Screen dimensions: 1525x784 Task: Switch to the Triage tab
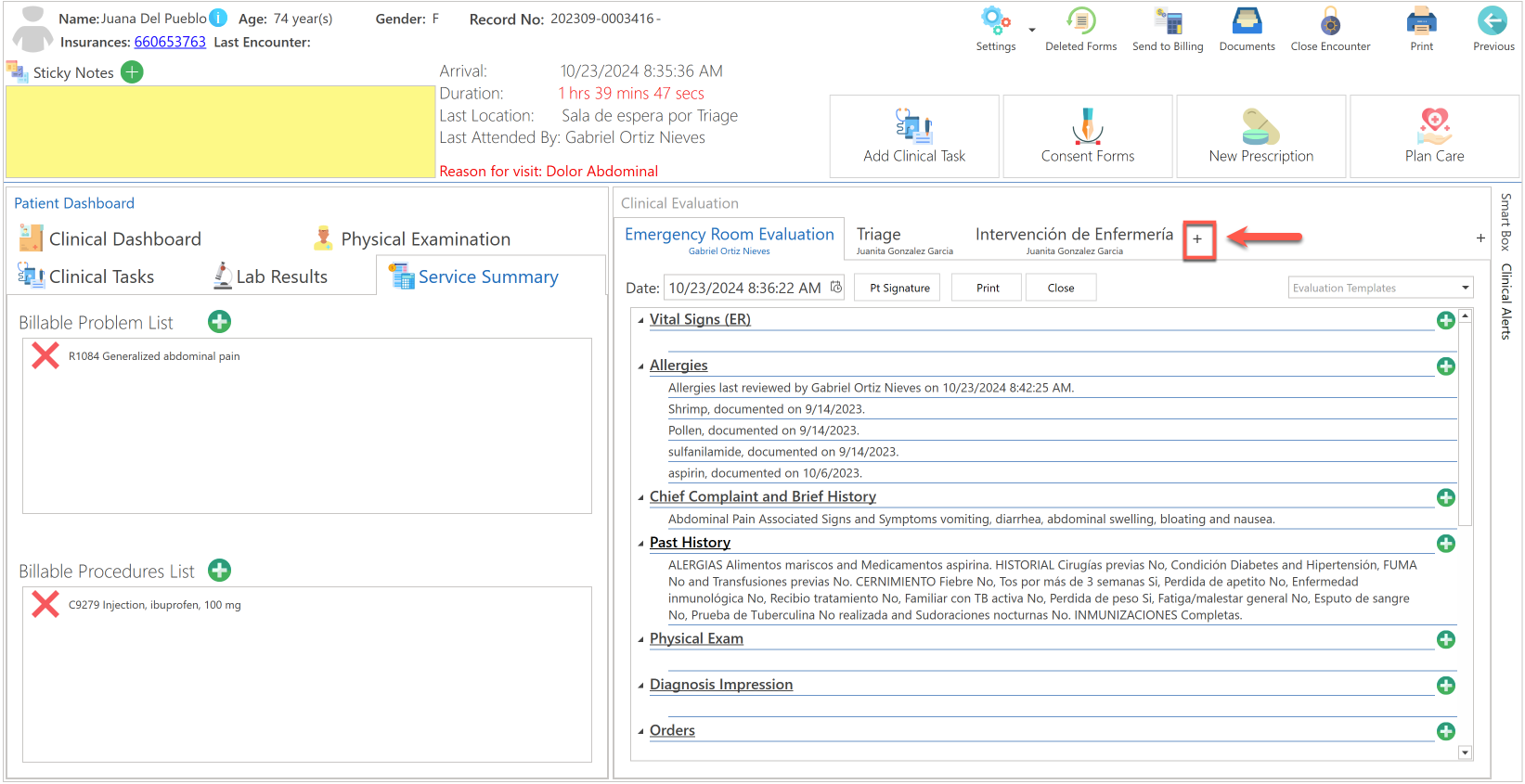904,239
